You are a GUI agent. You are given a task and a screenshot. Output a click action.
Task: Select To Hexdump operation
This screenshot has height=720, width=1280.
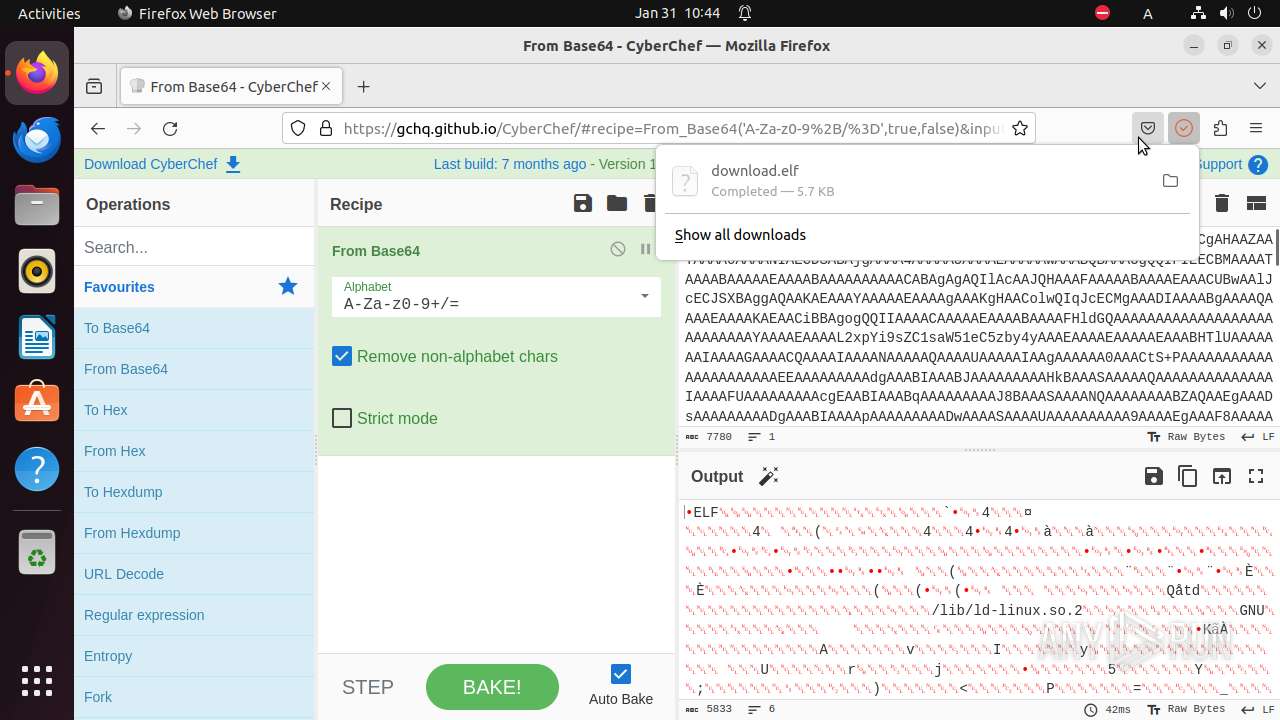pos(194,492)
